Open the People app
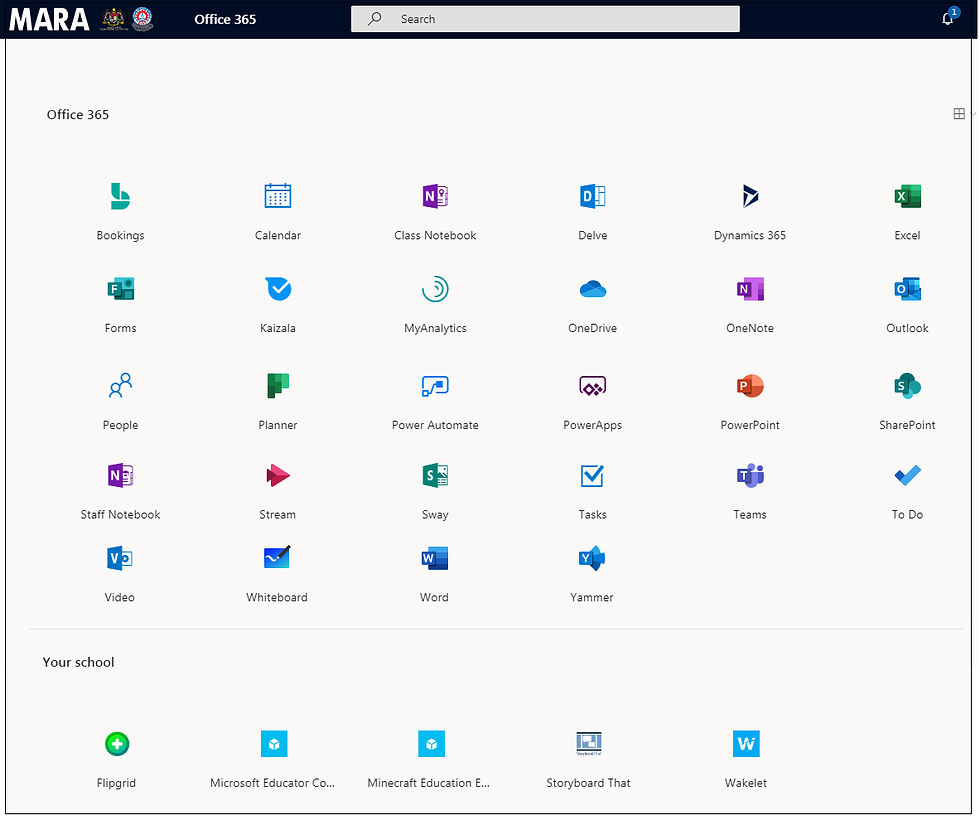The width and height of the screenshot is (980, 824). (x=120, y=401)
